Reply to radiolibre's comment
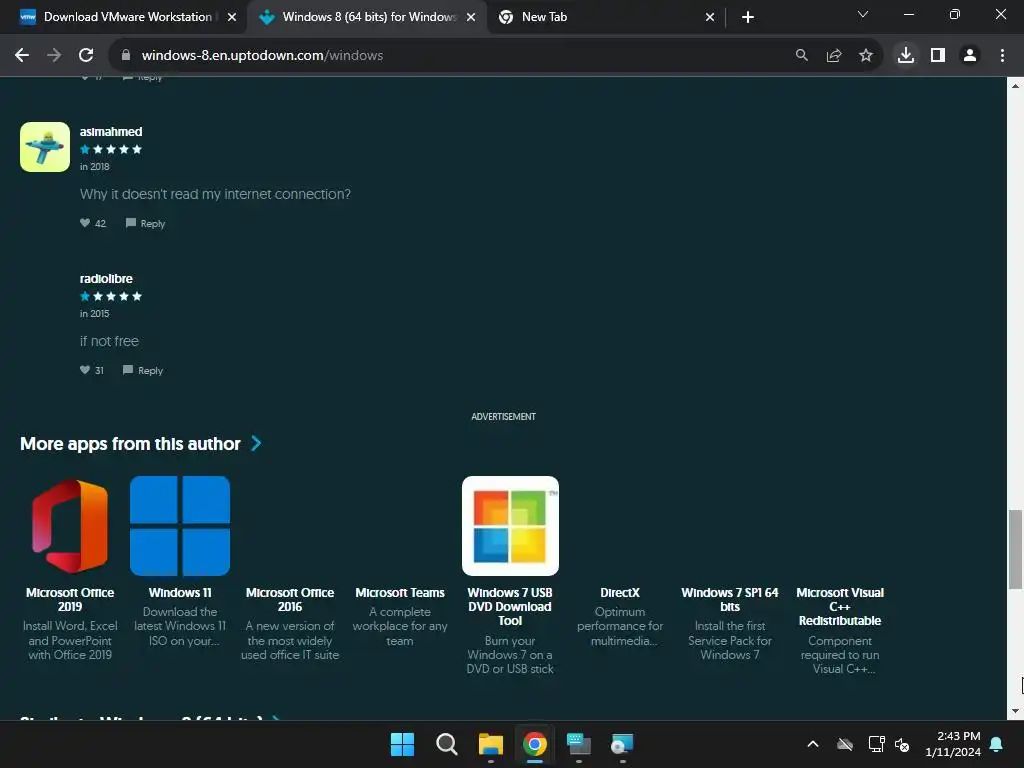This screenshot has height=768, width=1024. (x=142, y=370)
